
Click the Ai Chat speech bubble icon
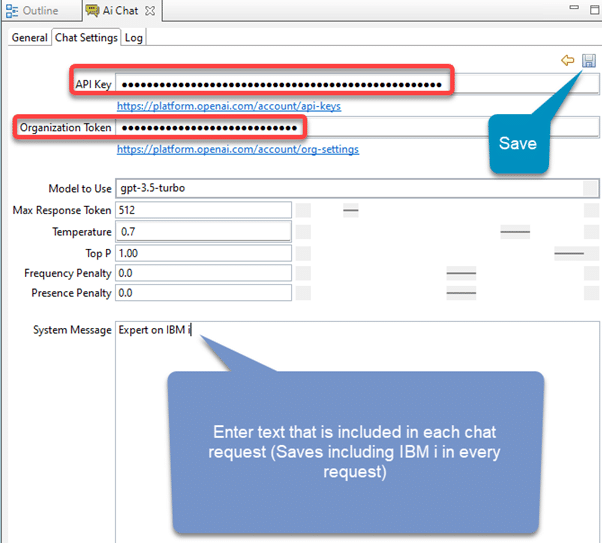[92, 11]
